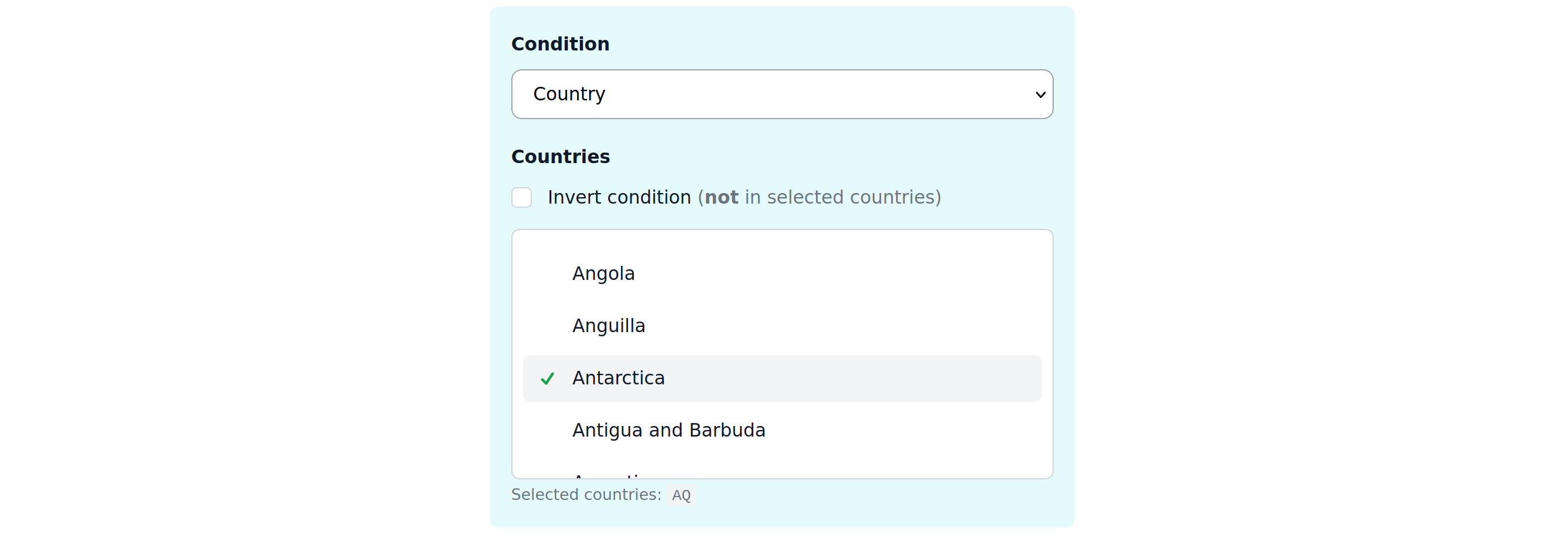This screenshot has width=1568, height=534.
Task: Click the AQ country code badge
Action: (681, 495)
